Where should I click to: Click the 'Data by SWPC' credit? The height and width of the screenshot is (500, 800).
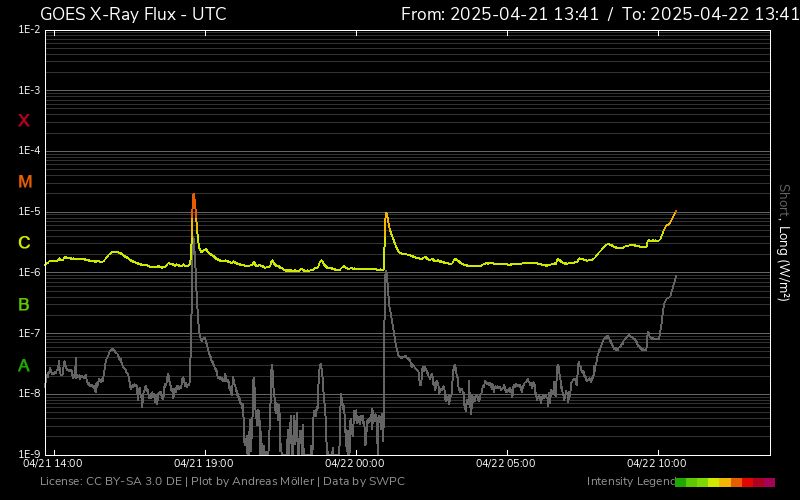(364, 481)
